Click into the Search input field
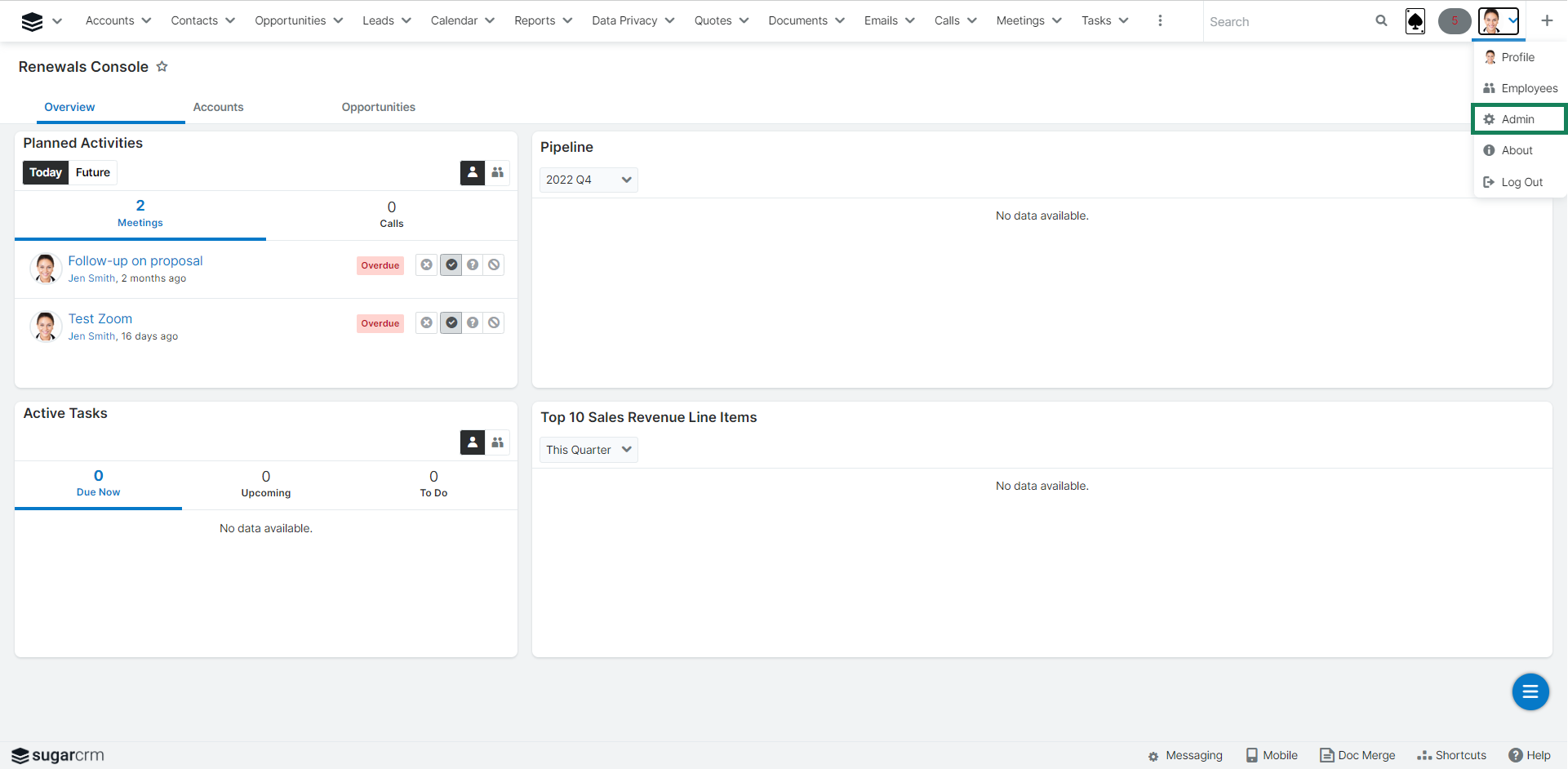The height and width of the screenshot is (769, 1568). 1286,22
